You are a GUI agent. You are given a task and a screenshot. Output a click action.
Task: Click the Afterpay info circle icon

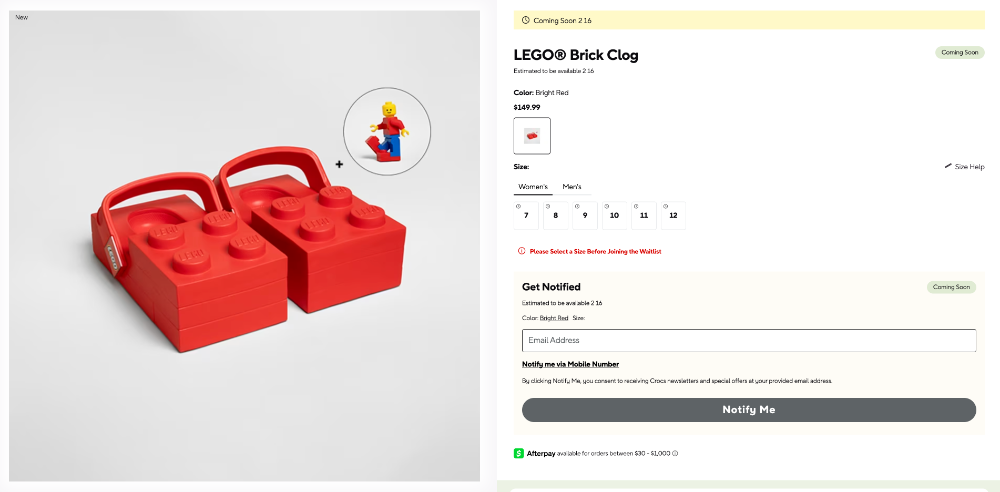pyautogui.click(x=676, y=454)
